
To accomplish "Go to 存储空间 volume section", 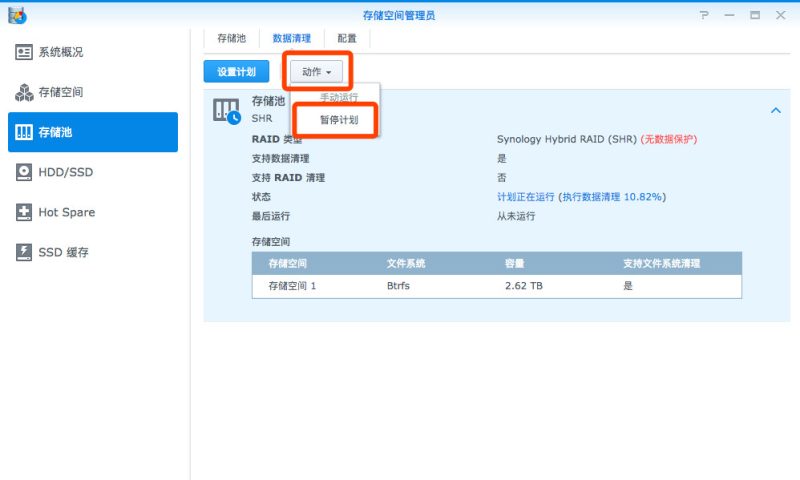I will click(x=93, y=92).
